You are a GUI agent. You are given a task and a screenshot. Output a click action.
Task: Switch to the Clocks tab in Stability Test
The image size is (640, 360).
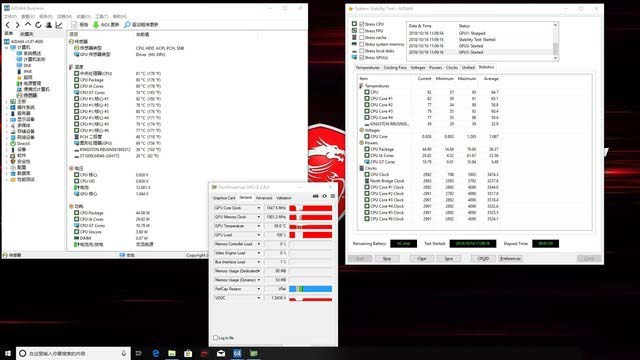(x=452, y=68)
